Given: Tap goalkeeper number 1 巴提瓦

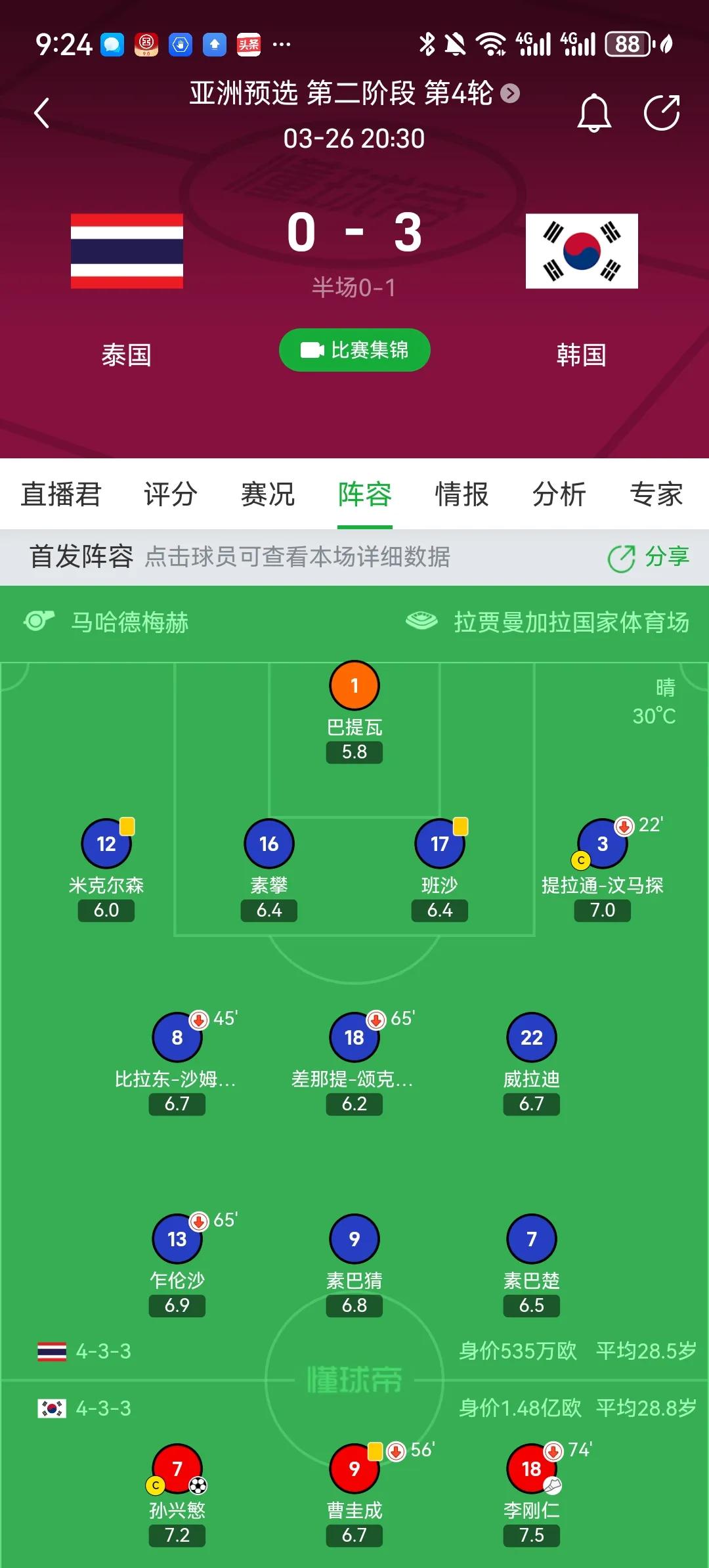Looking at the screenshot, I should 354,686.
